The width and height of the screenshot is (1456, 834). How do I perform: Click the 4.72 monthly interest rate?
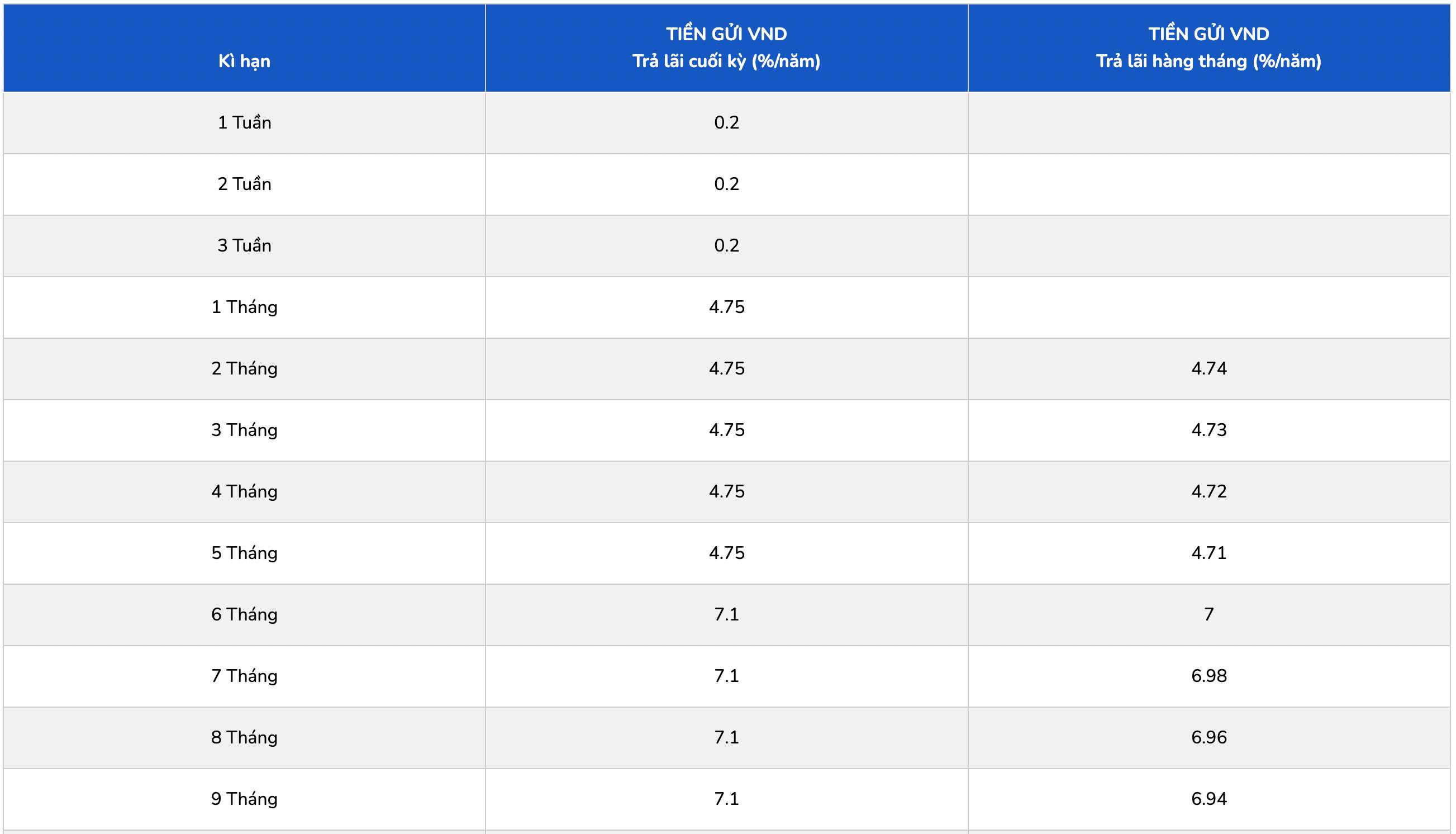1208,491
